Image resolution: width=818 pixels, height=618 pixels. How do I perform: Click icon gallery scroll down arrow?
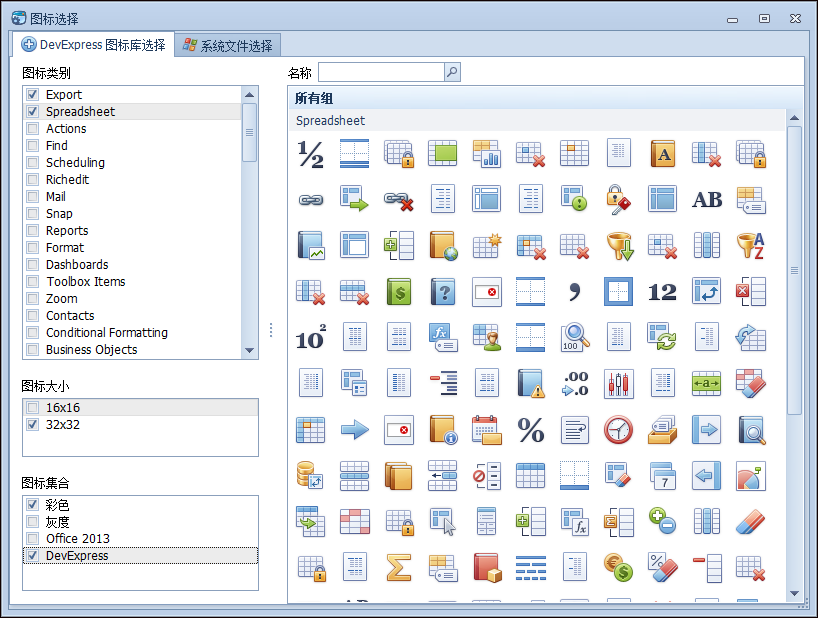[x=794, y=593]
